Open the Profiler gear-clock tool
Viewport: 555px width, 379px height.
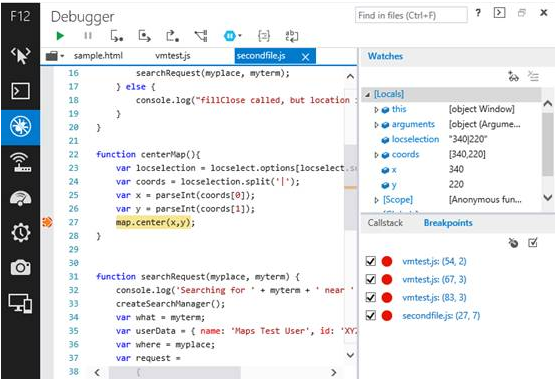coord(21,232)
